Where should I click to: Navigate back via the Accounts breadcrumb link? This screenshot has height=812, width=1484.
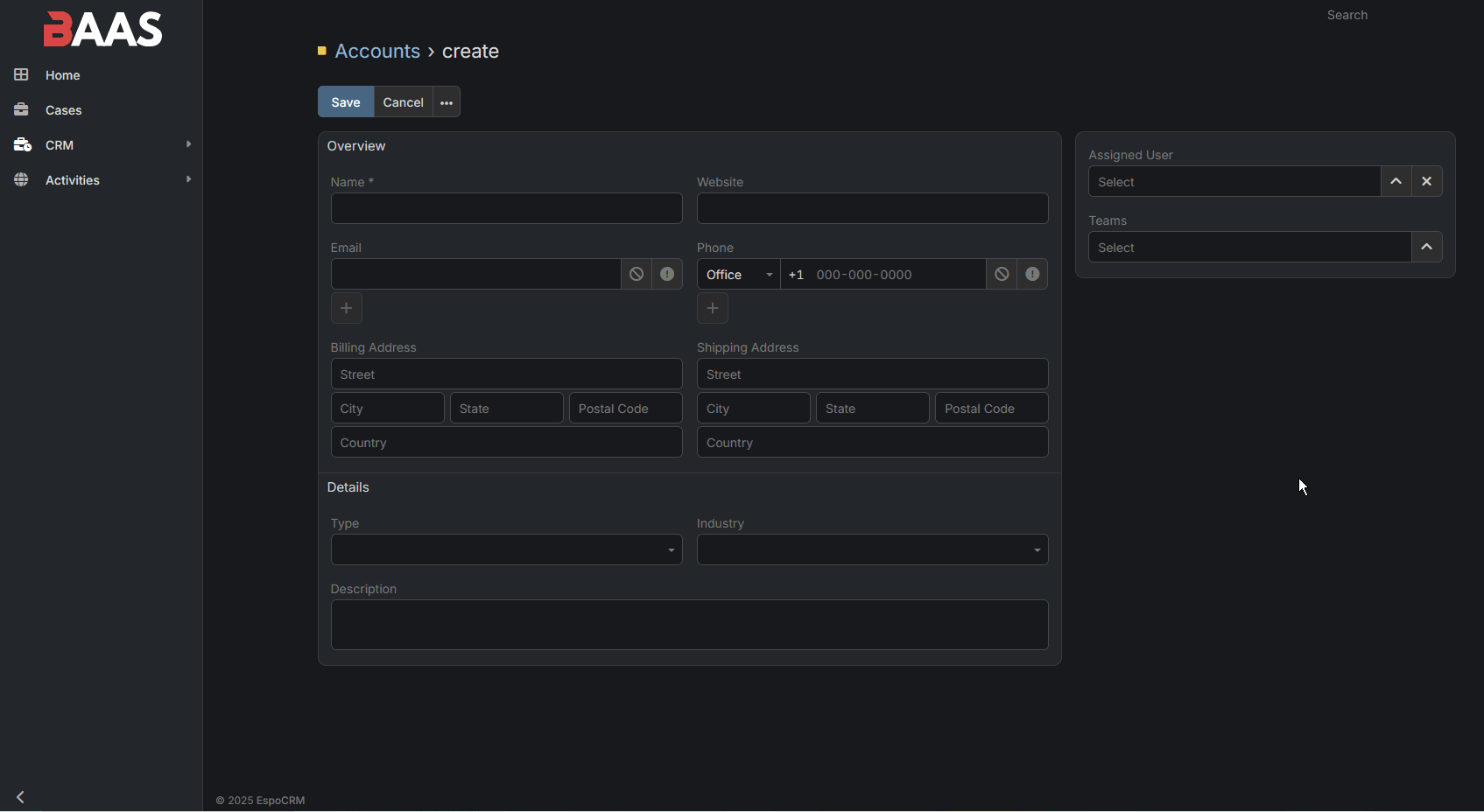tap(377, 51)
